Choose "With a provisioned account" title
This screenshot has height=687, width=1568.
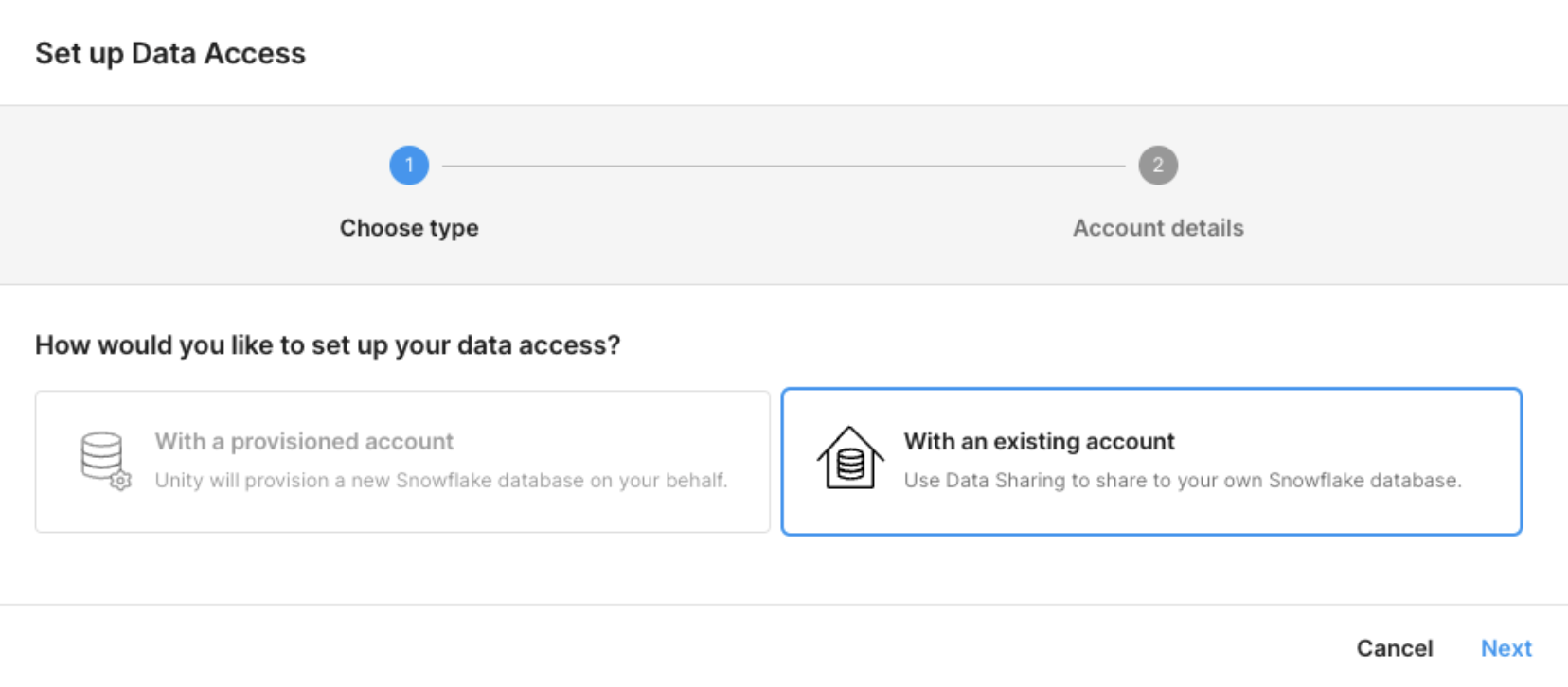pos(304,442)
